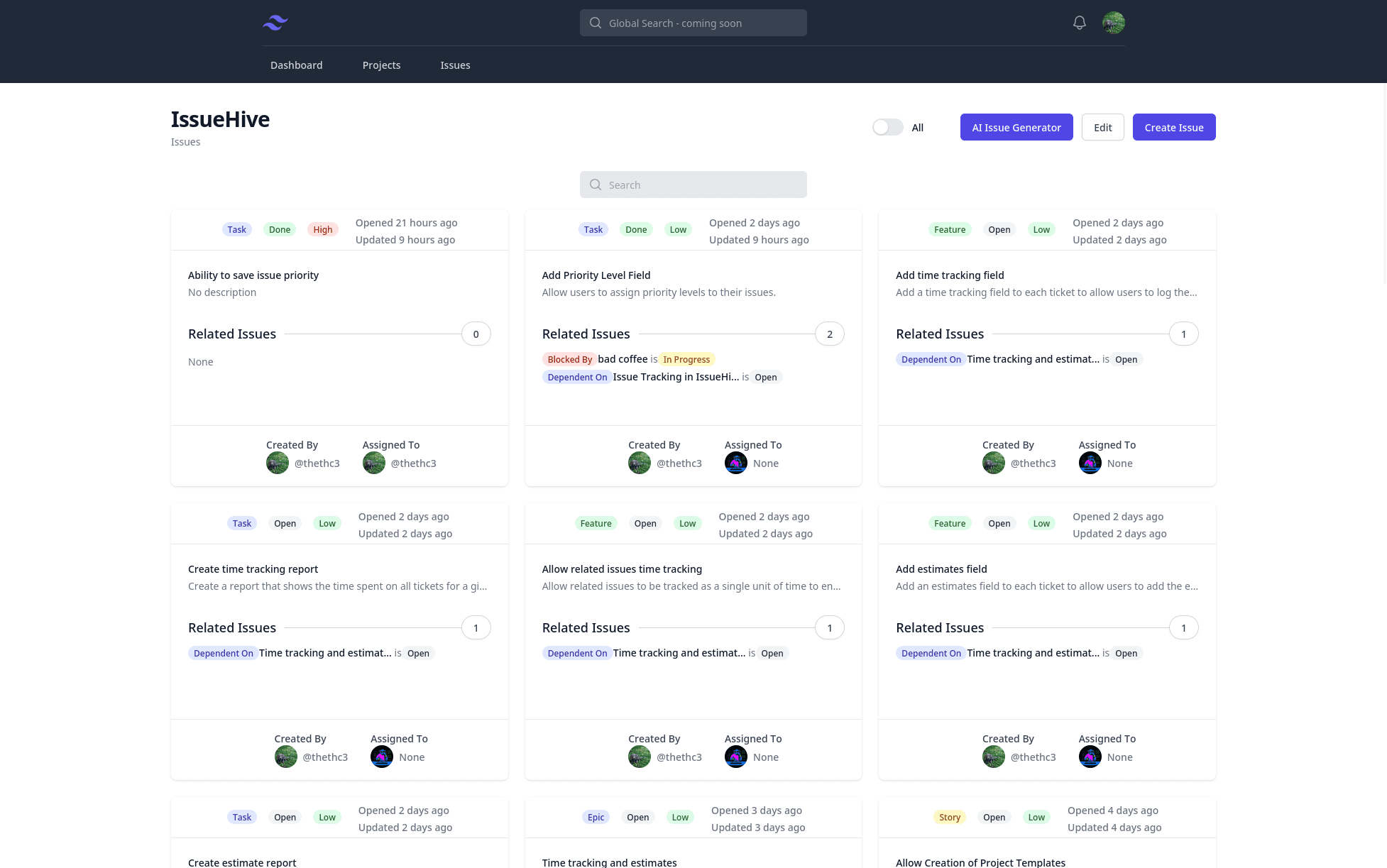Open the Dashboard nav tab
The width and height of the screenshot is (1387, 868).
[x=296, y=65]
